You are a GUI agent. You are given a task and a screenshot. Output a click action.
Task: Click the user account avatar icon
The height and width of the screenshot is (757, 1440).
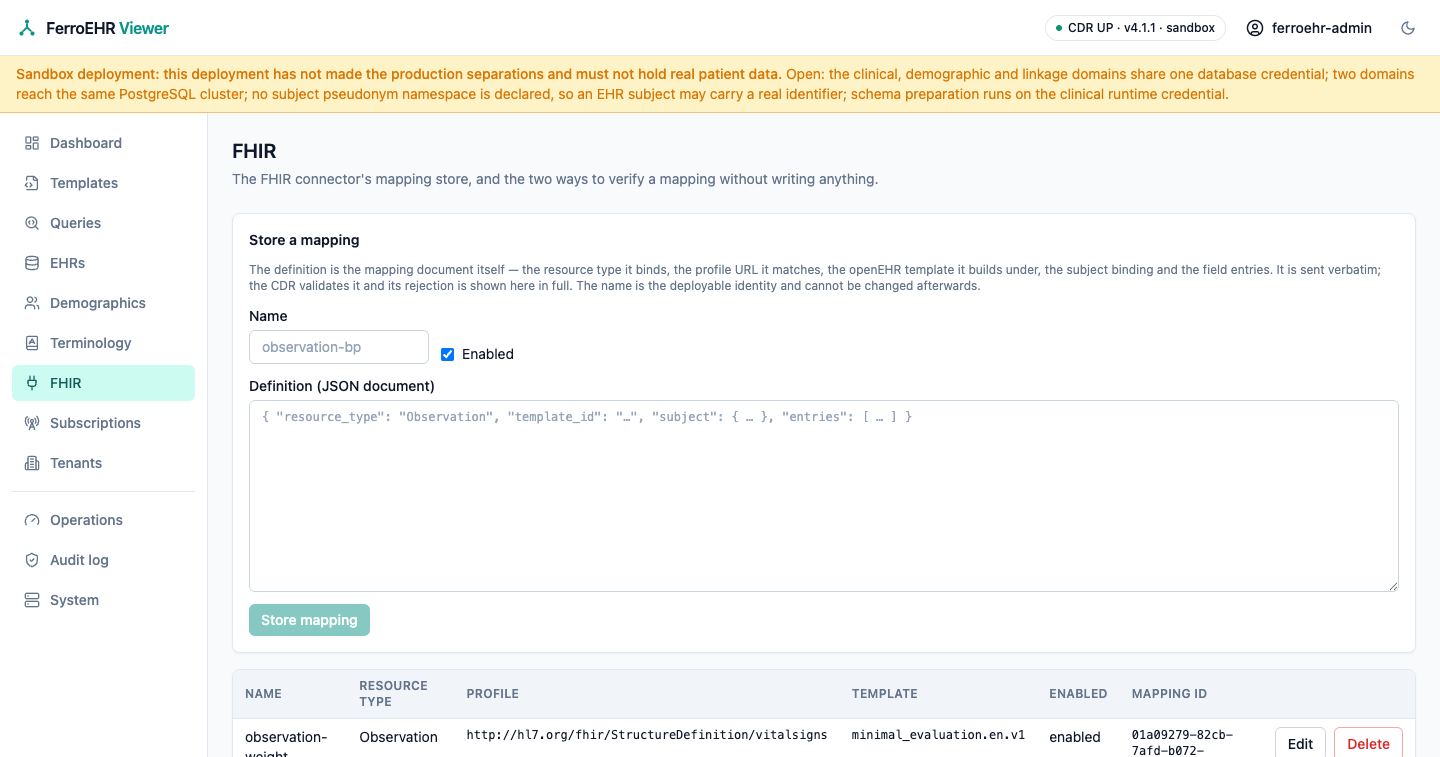tap(1255, 28)
